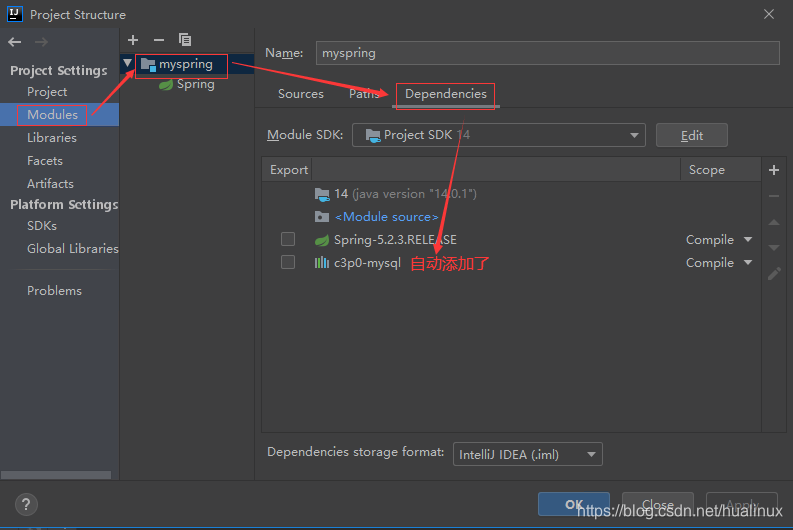Viewport: 793px width, 530px height.
Task: Select the 14 java version row
Action: 511,194
